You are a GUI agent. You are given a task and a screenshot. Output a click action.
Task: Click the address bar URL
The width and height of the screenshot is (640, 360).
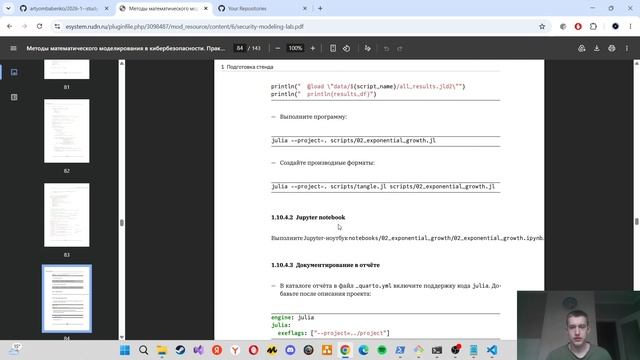pyautogui.click(x=184, y=27)
